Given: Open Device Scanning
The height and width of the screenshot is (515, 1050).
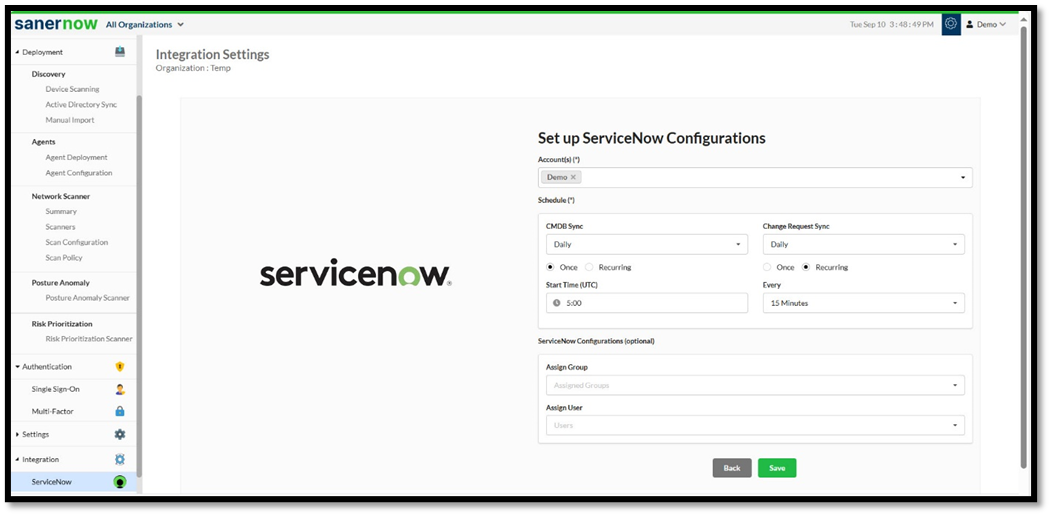Looking at the screenshot, I should (x=72, y=88).
